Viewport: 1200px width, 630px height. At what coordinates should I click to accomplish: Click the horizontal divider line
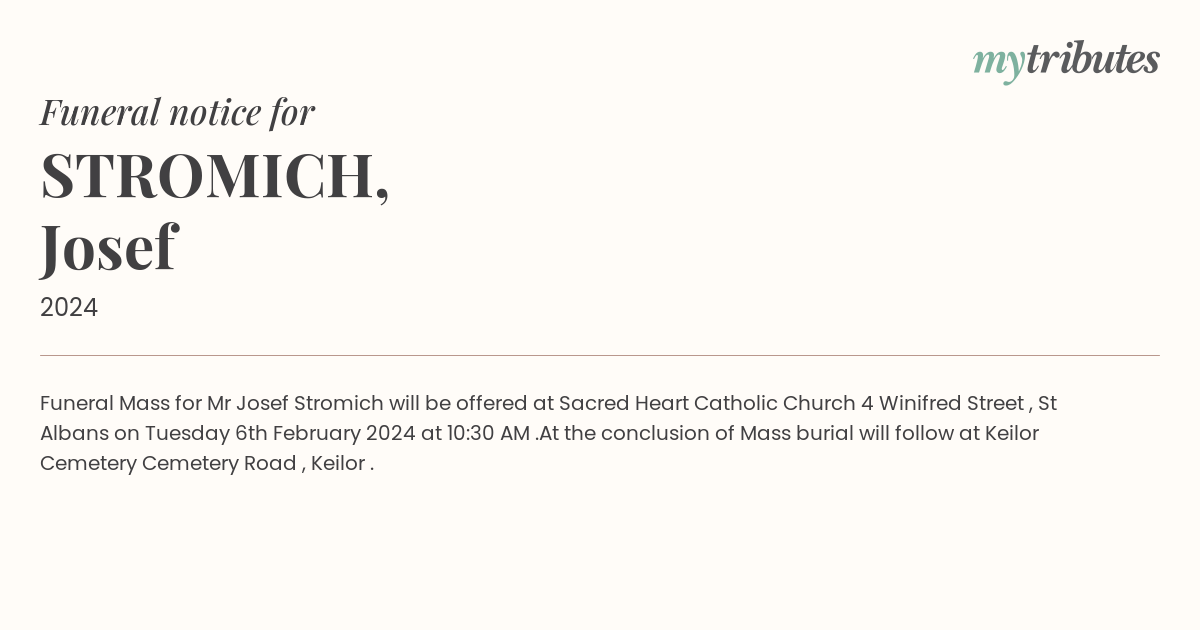pos(600,355)
